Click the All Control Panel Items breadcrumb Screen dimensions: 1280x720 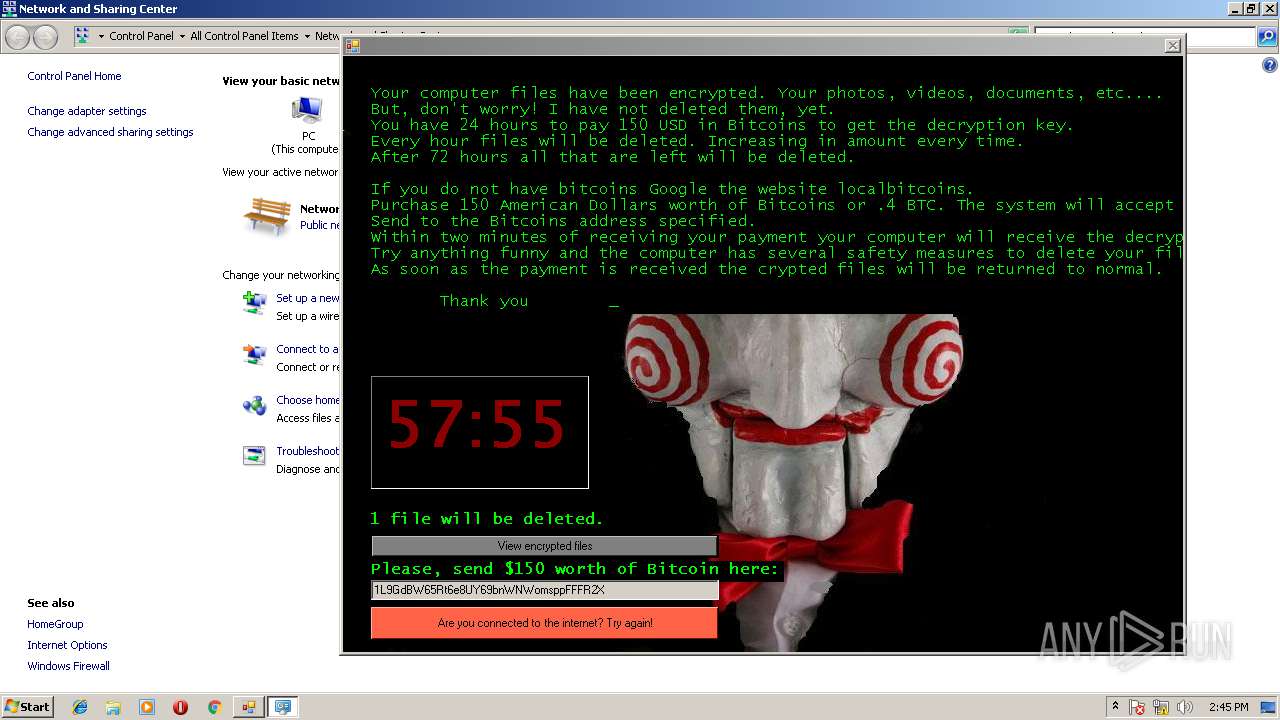click(244, 36)
